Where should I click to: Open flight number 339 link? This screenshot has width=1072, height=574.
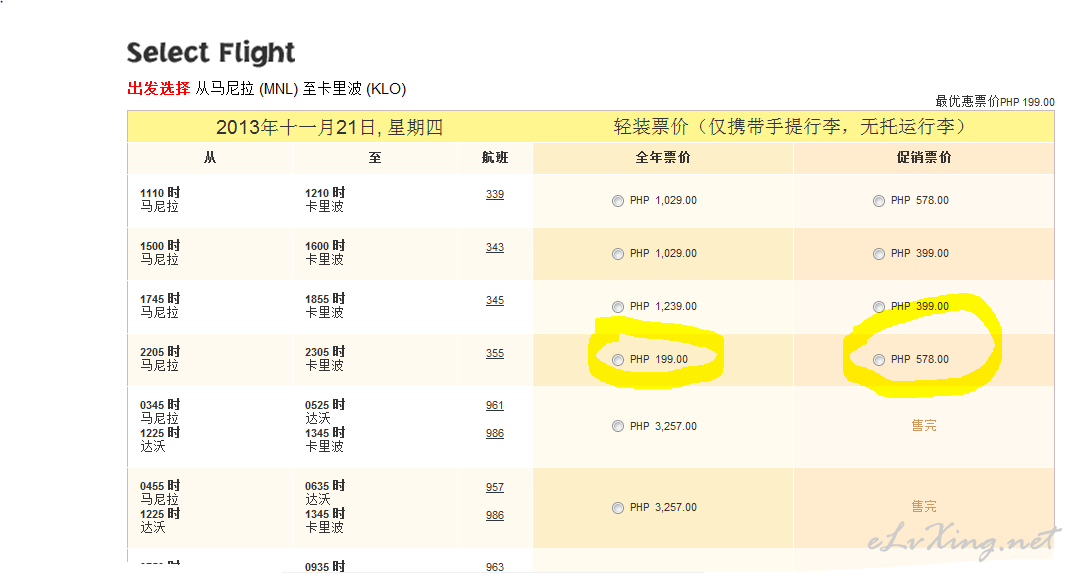495,194
